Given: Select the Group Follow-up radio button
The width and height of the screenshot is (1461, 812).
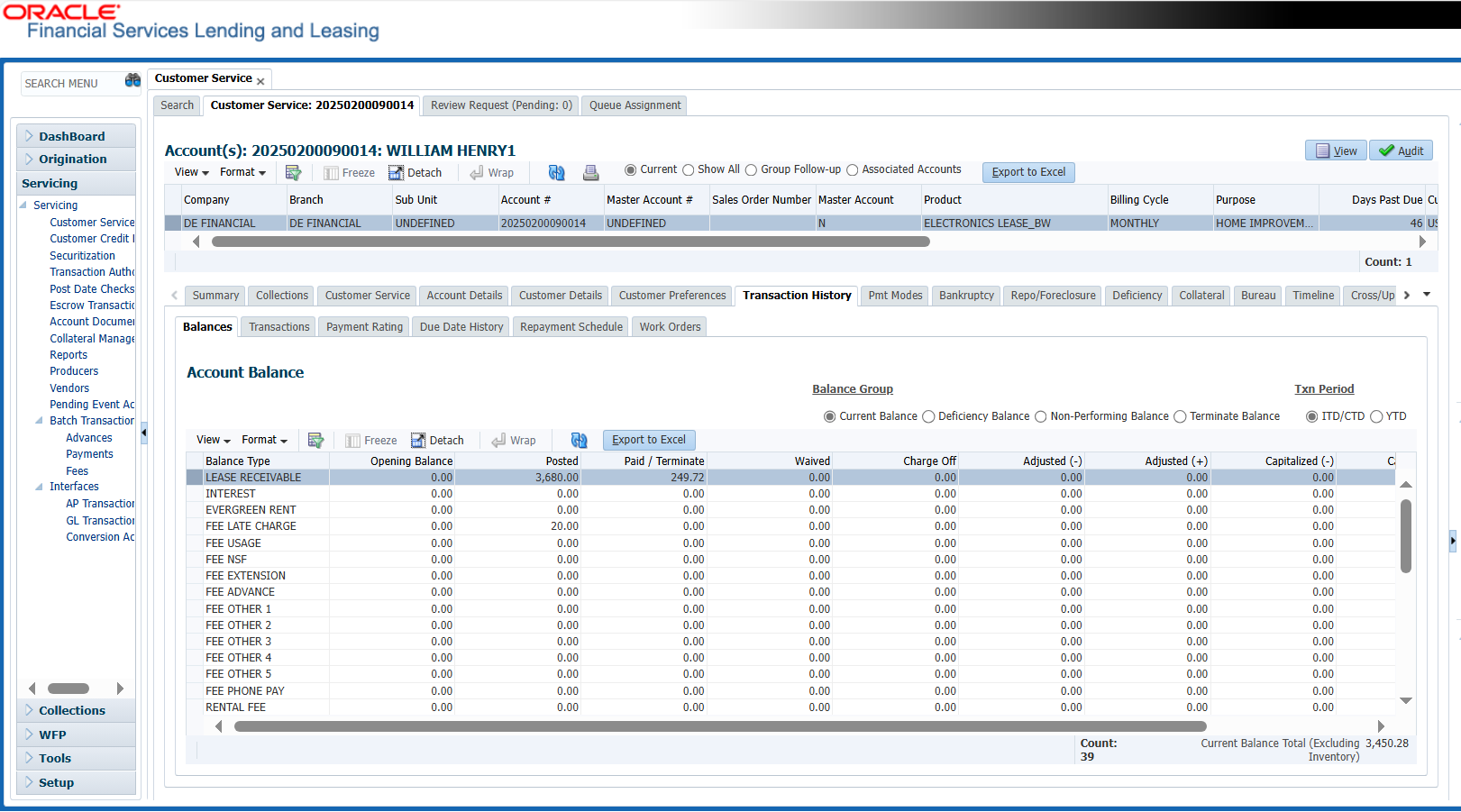Looking at the screenshot, I should tap(751, 169).
